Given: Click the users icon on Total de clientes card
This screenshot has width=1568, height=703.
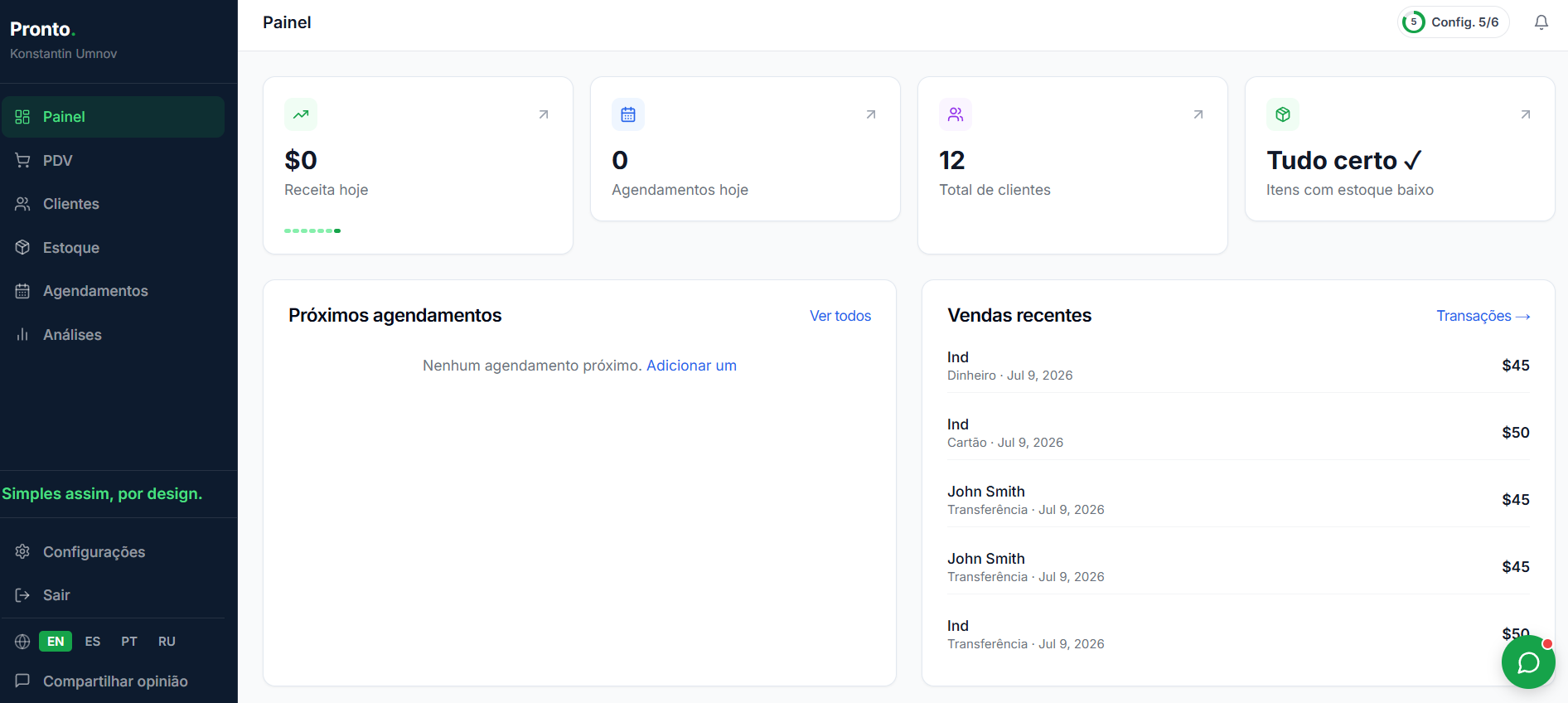Looking at the screenshot, I should pos(956,114).
